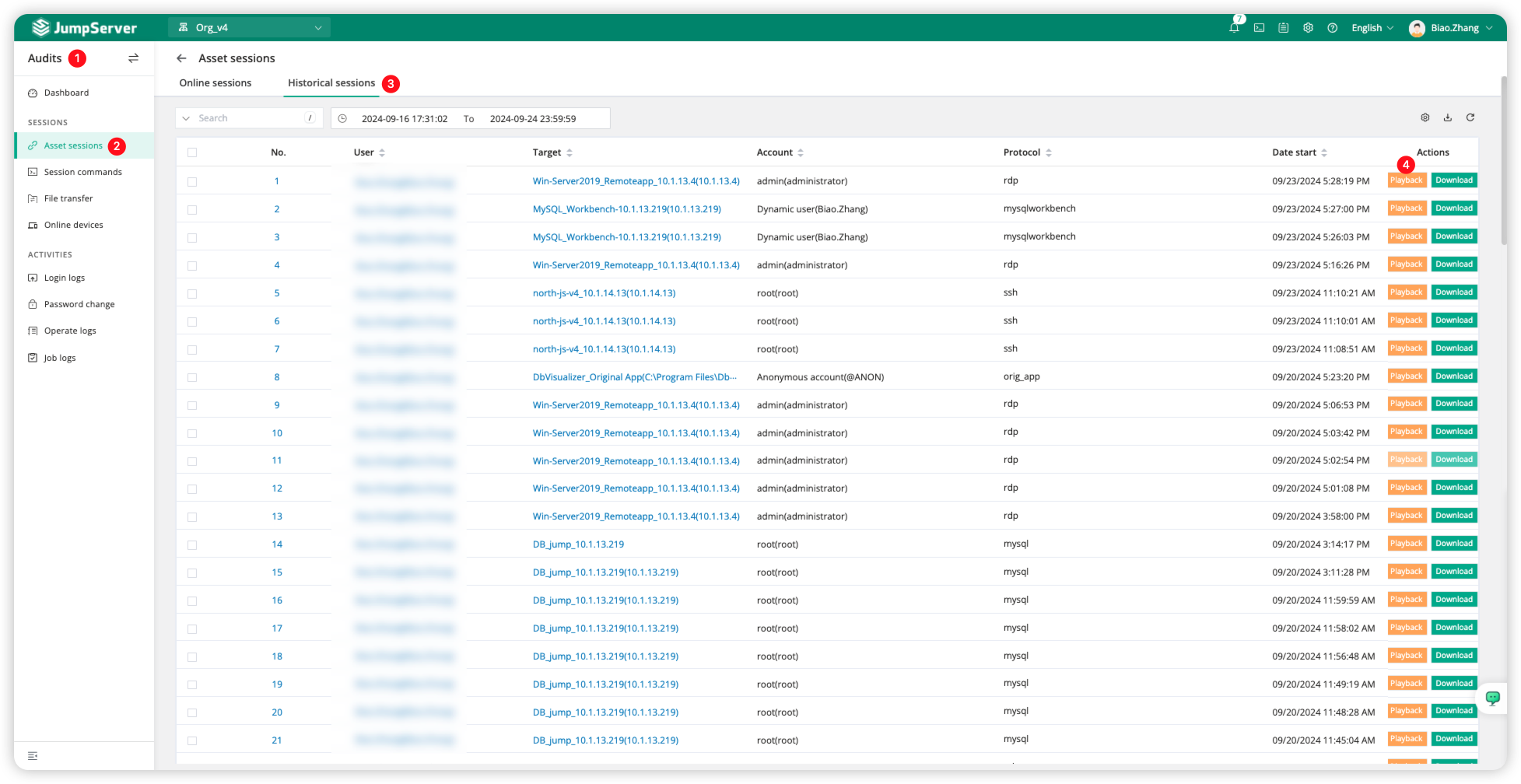Select all rows with header checkbox
Image resolution: width=1521 pixels, height=784 pixels.
tap(192, 152)
